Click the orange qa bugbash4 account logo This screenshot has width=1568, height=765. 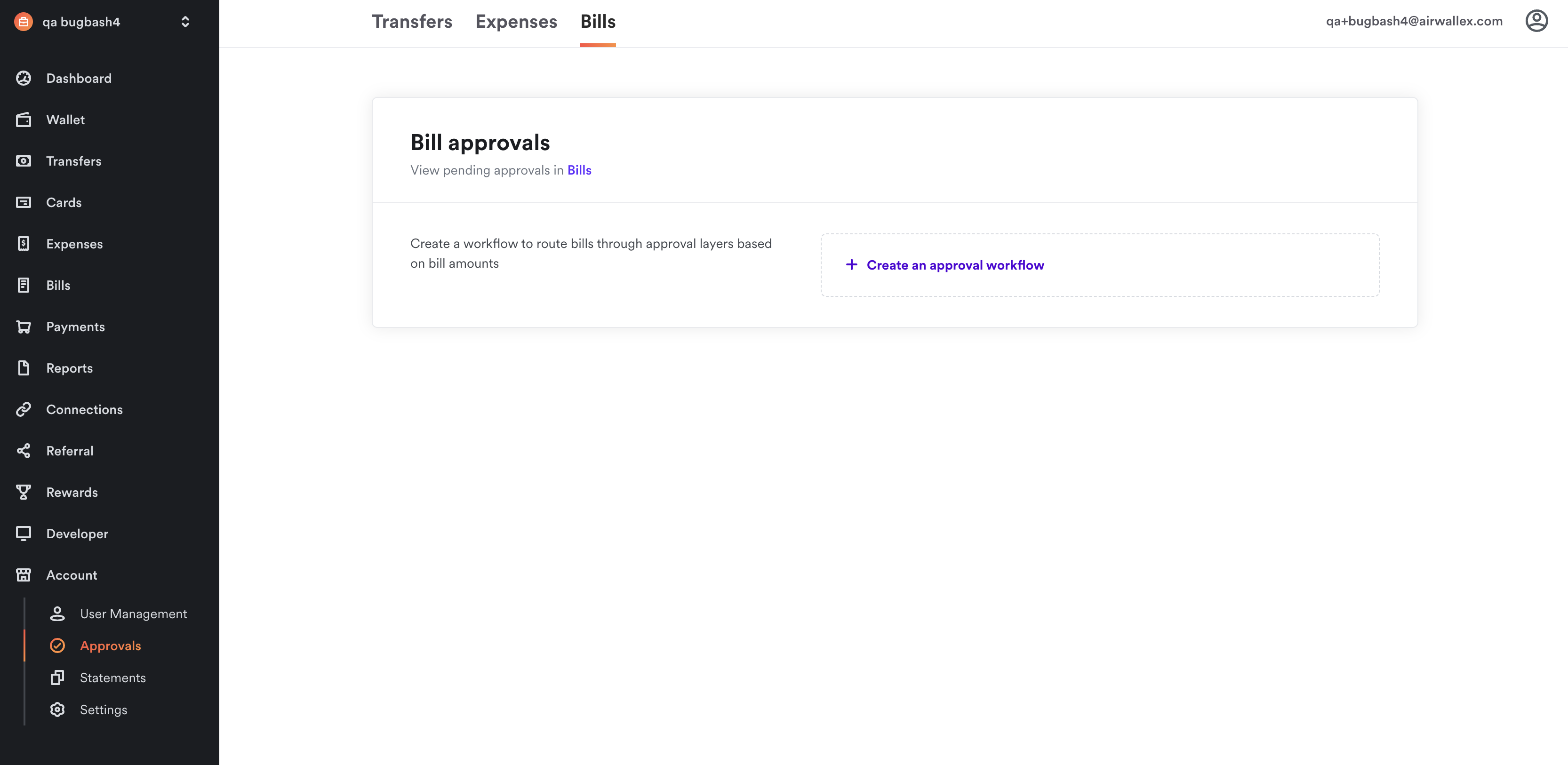pyautogui.click(x=23, y=22)
